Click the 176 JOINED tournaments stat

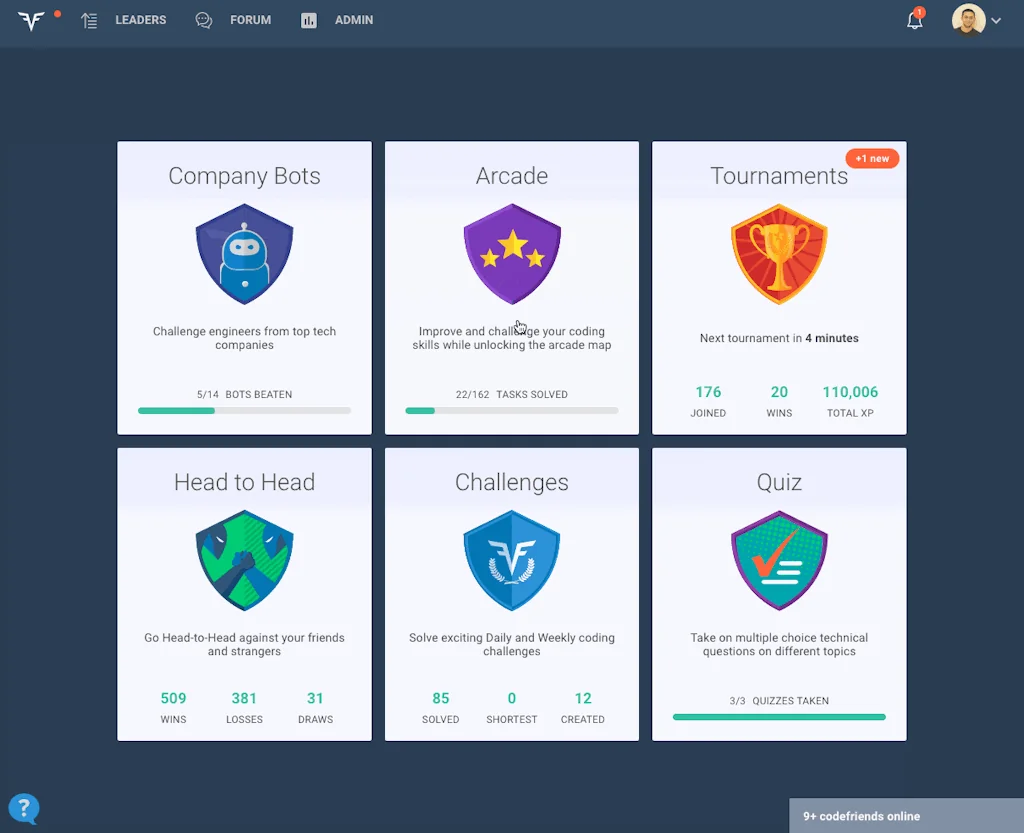[x=708, y=401]
